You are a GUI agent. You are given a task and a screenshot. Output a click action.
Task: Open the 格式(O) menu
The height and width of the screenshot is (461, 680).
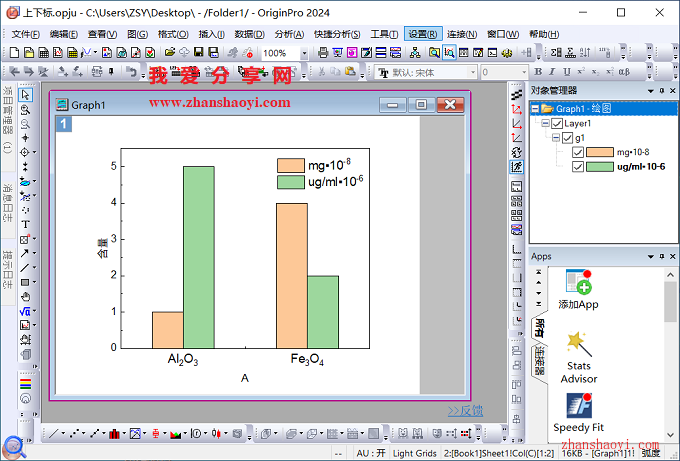point(173,34)
